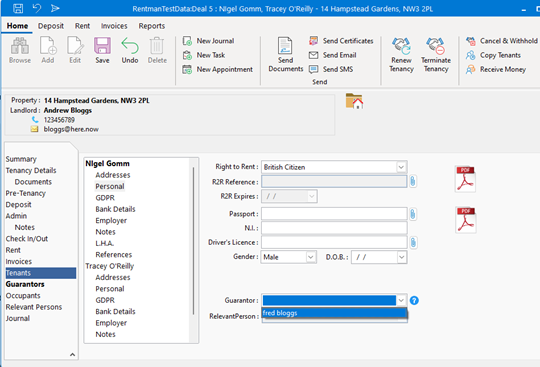The height and width of the screenshot is (367, 540).
Task: Create a New Journal entry
Action: (x=209, y=41)
